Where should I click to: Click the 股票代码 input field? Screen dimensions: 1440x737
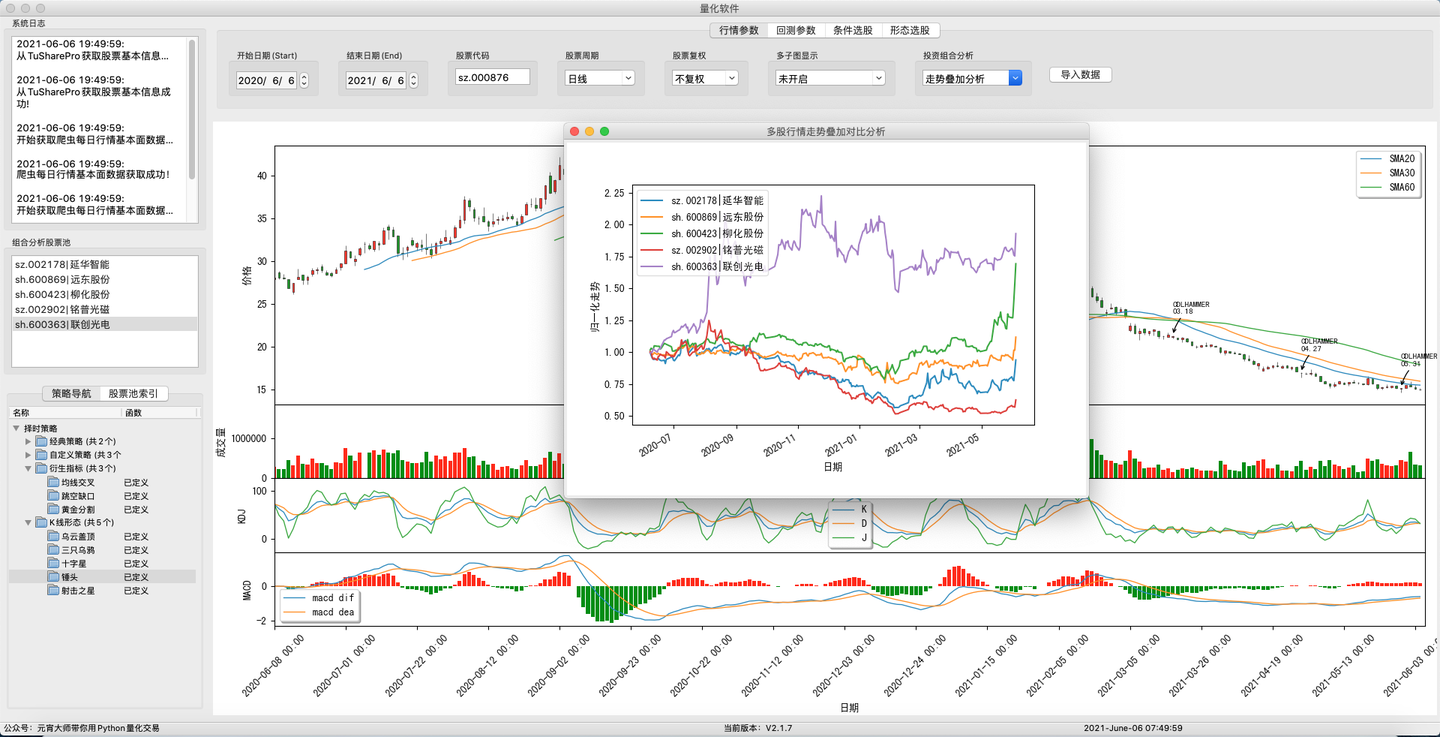click(x=492, y=77)
